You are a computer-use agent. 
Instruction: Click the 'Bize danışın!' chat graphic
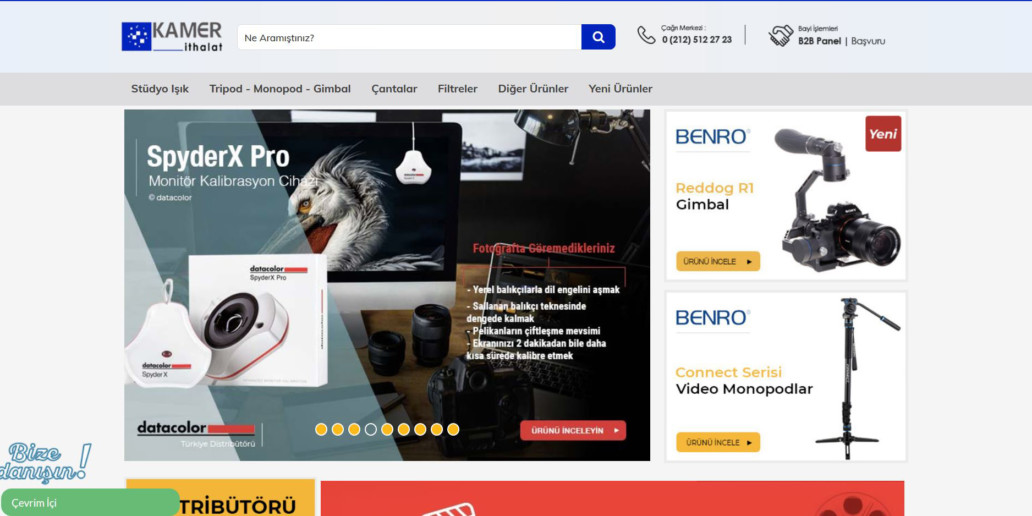[x=45, y=462]
